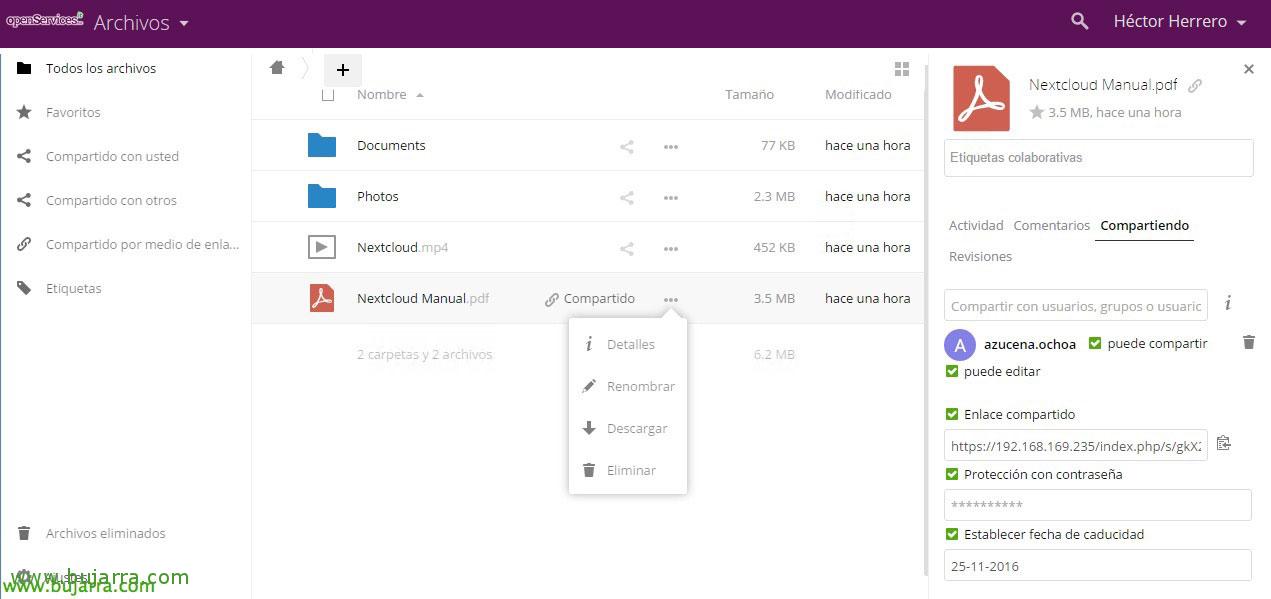Click the search magnifier icon in header
This screenshot has width=1271, height=599.
click(1079, 21)
